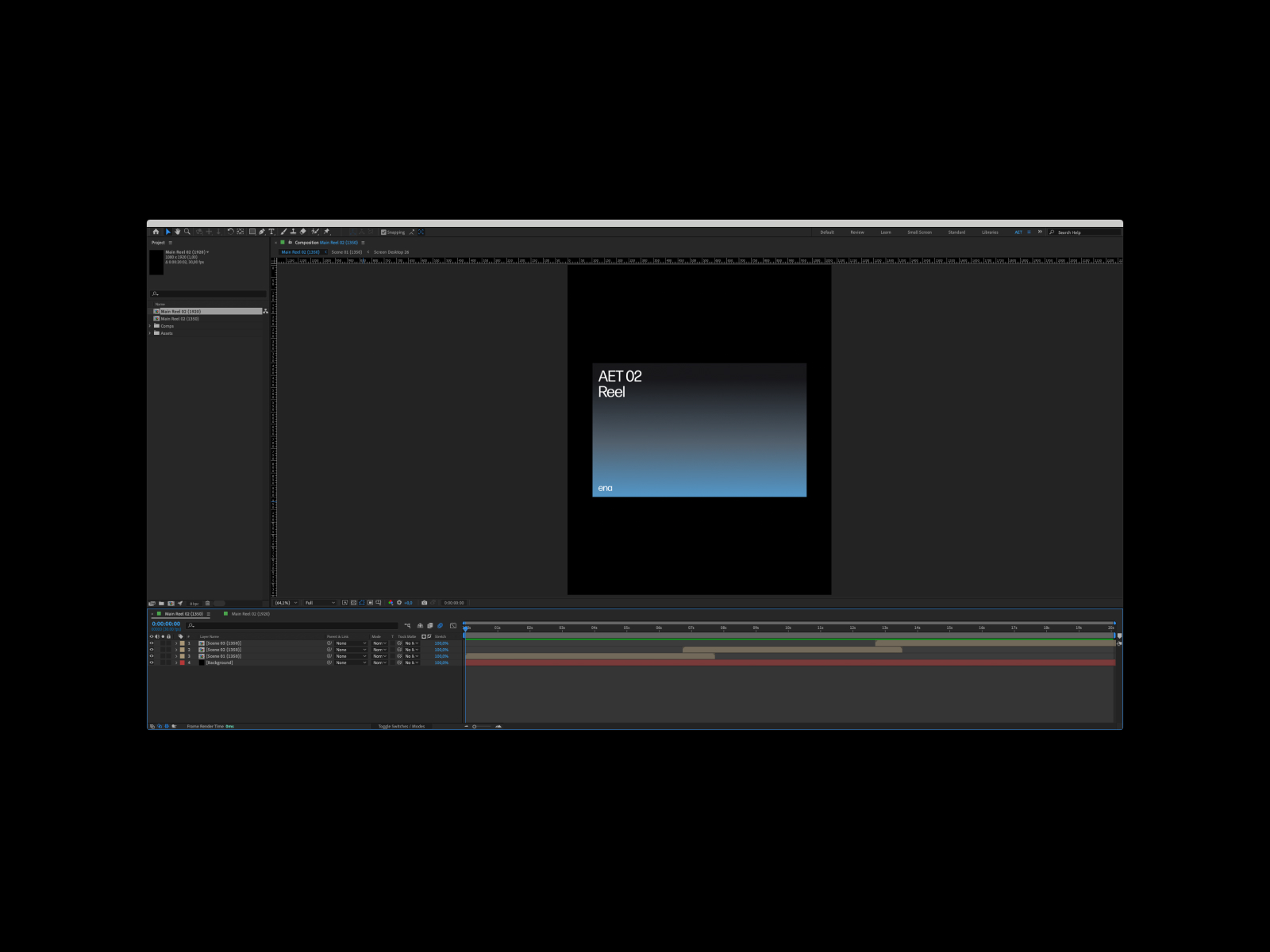Click Screen Desktop 26 breadcrumb in viewer
The height and width of the screenshot is (952, 1270).
(391, 252)
